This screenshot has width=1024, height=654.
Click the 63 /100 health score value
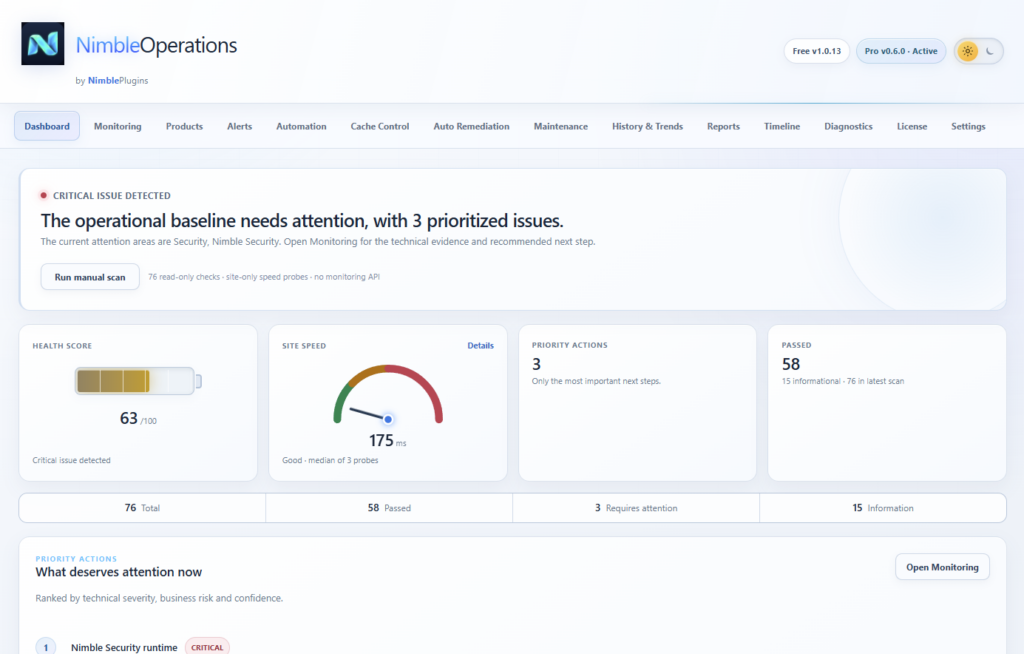click(138, 419)
